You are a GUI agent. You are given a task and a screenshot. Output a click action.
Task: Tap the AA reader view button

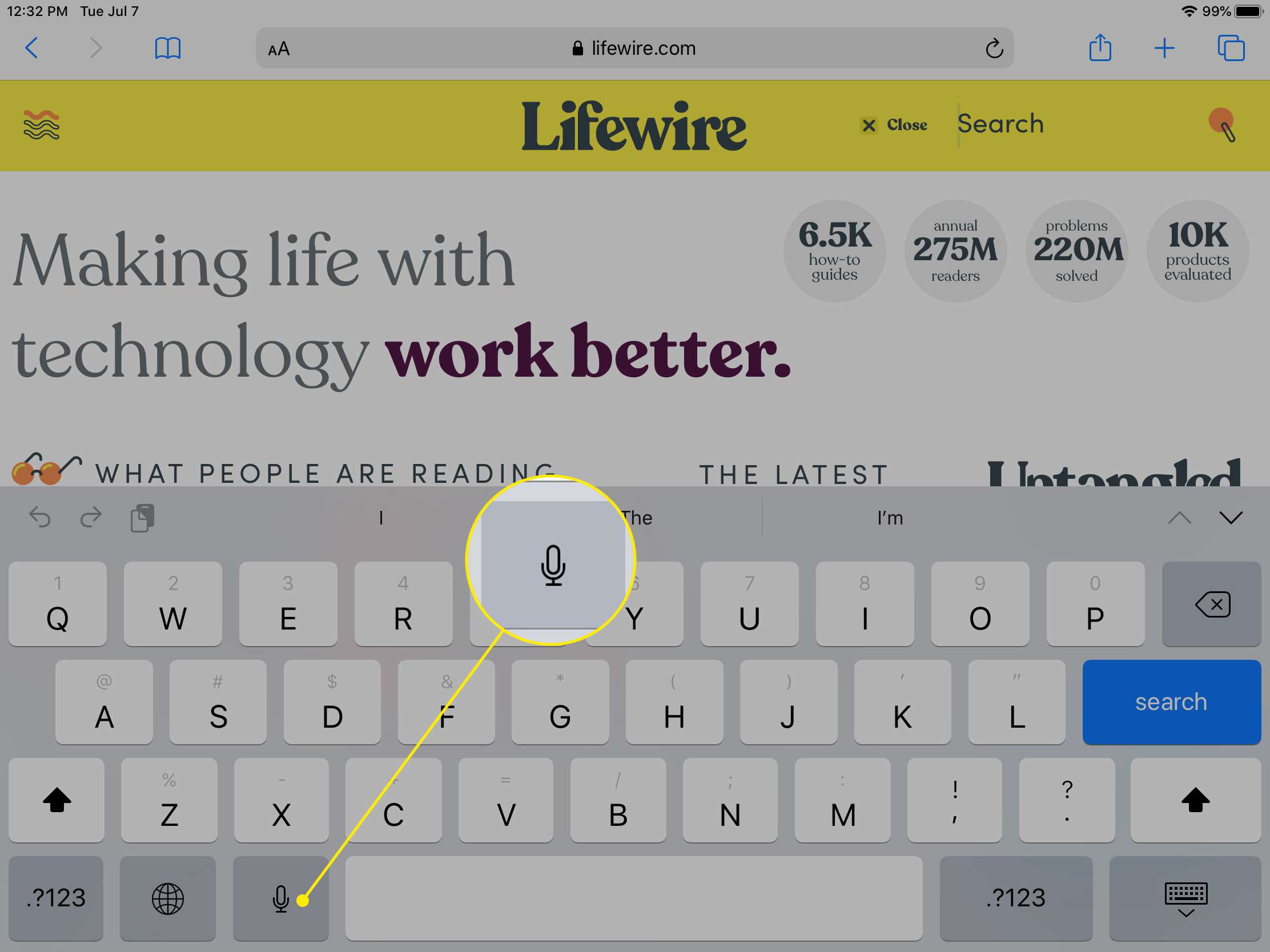tap(282, 48)
